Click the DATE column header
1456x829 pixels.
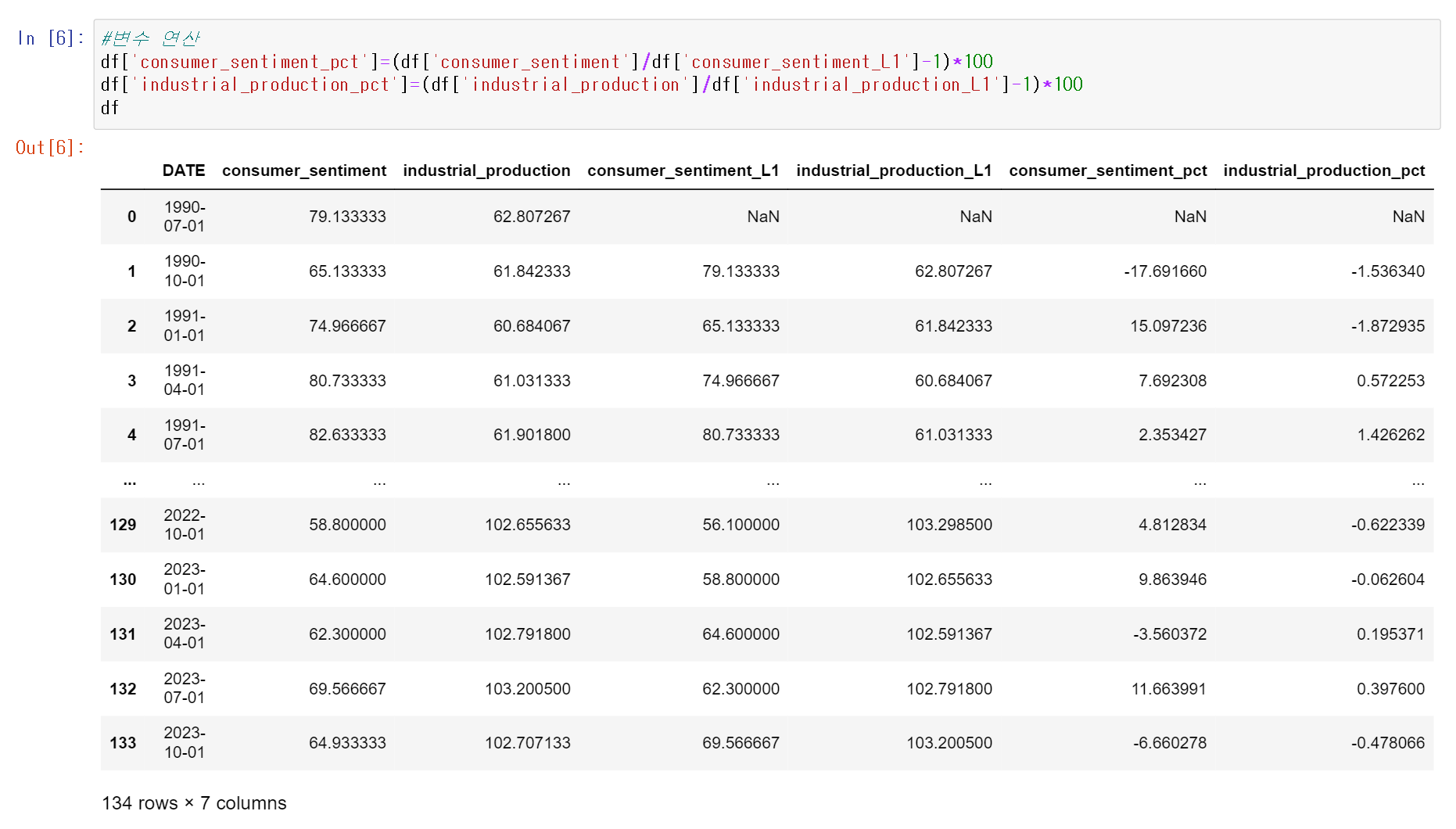point(184,170)
